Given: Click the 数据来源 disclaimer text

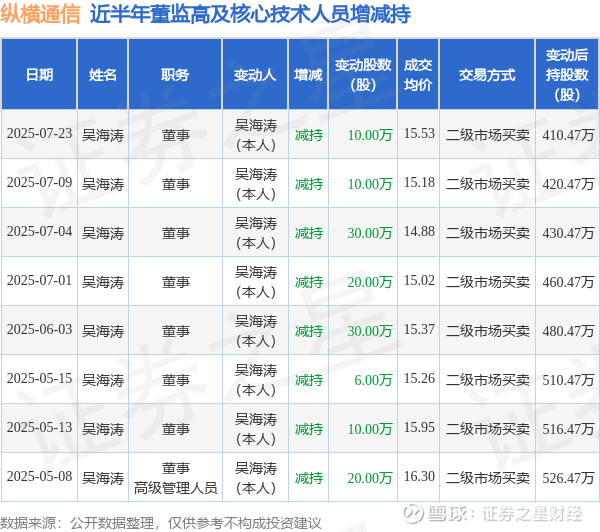Looking at the screenshot, I should click(161, 523).
